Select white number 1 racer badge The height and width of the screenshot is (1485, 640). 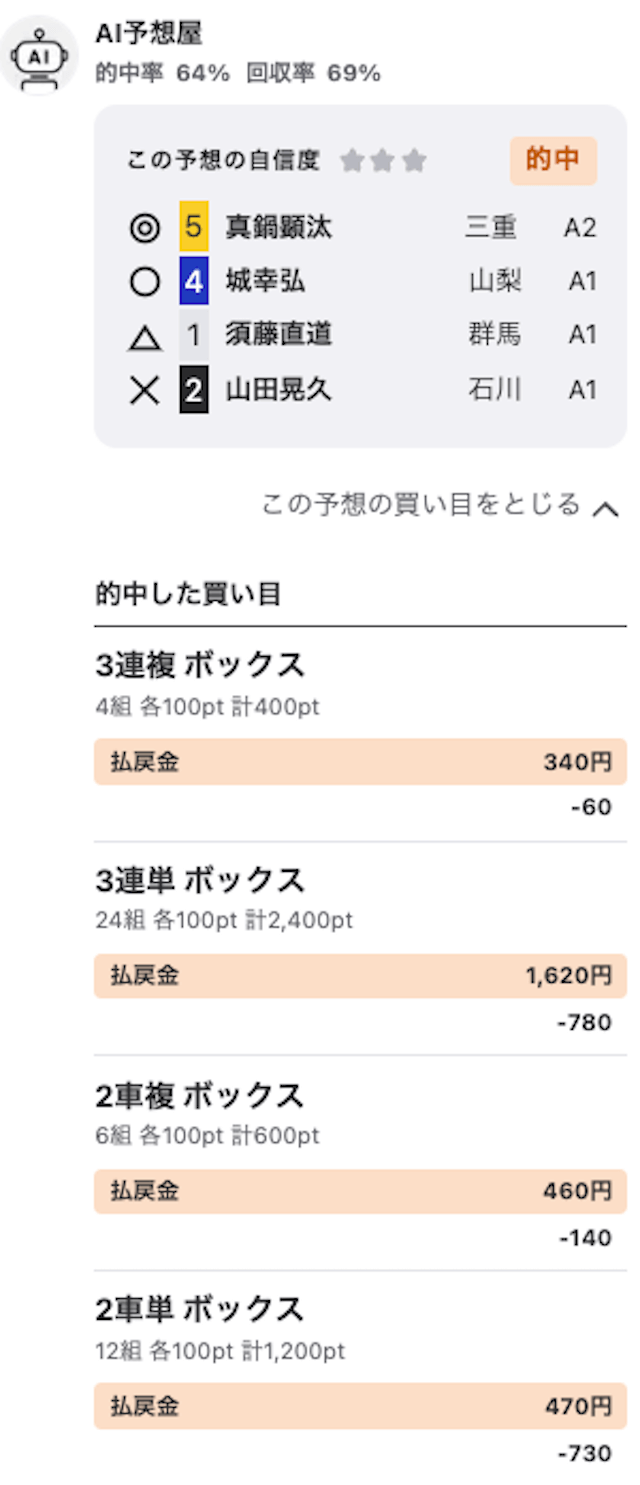pyautogui.click(x=194, y=335)
